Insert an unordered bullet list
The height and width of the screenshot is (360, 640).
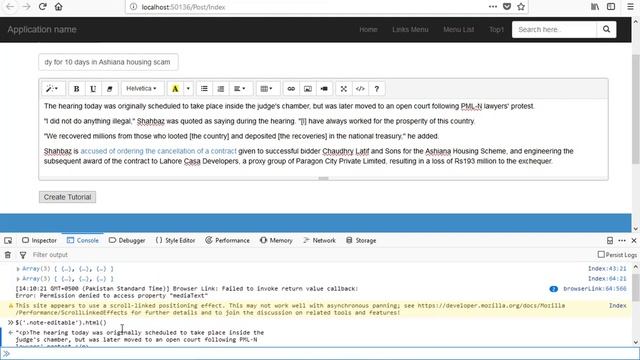pos(204,89)
